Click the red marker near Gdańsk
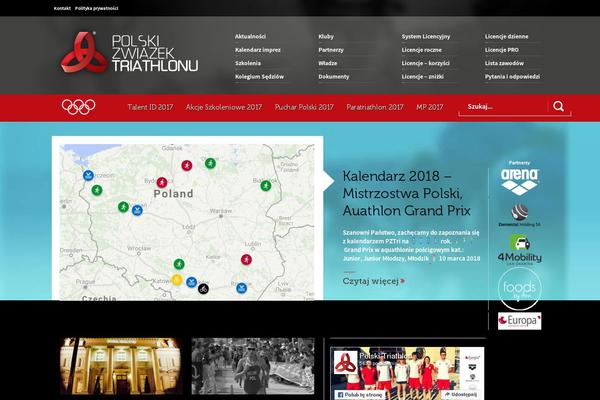The height and width of the screenshot is (400, 600). [187, 166]
